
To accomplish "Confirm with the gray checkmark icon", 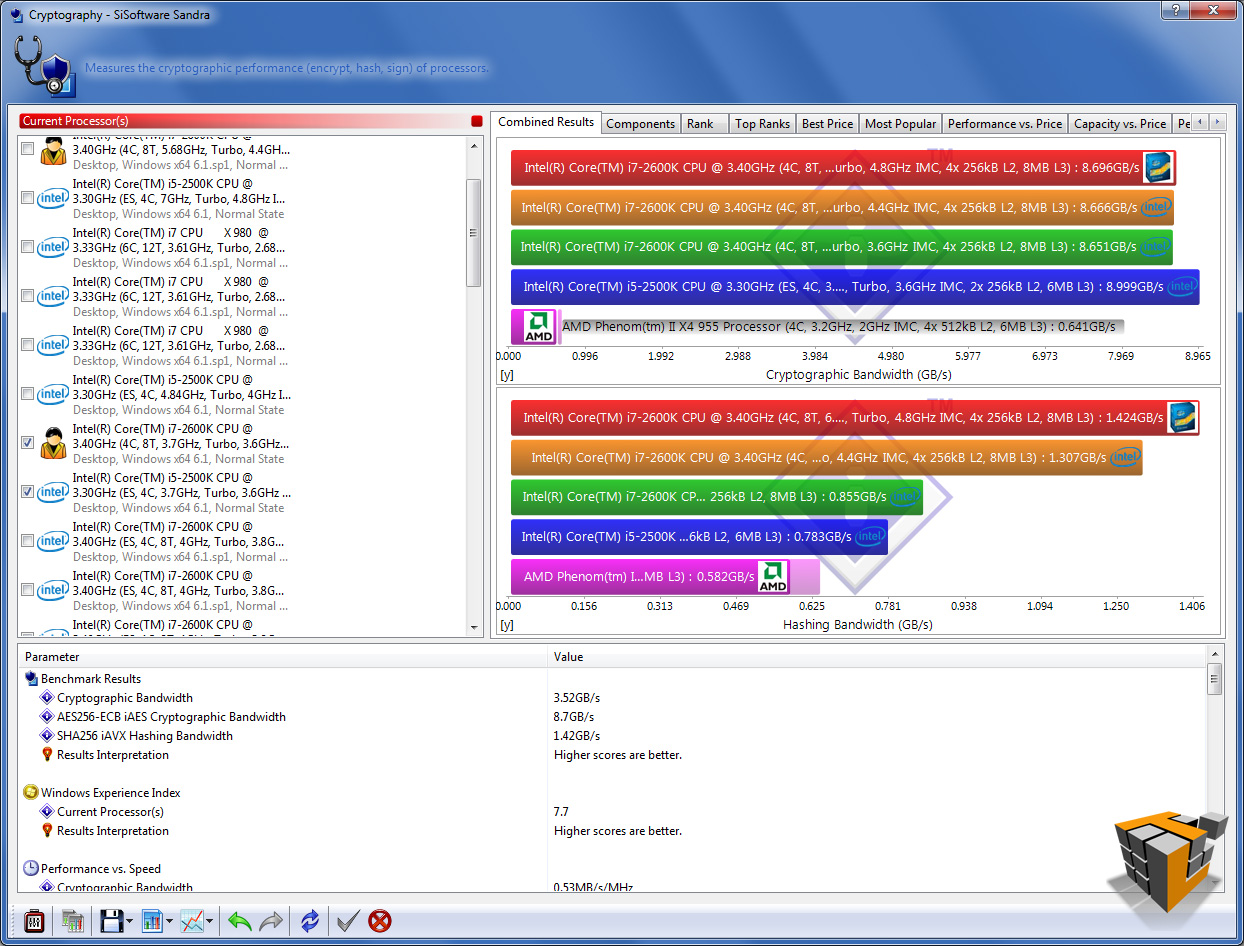I will pos(347,921).
